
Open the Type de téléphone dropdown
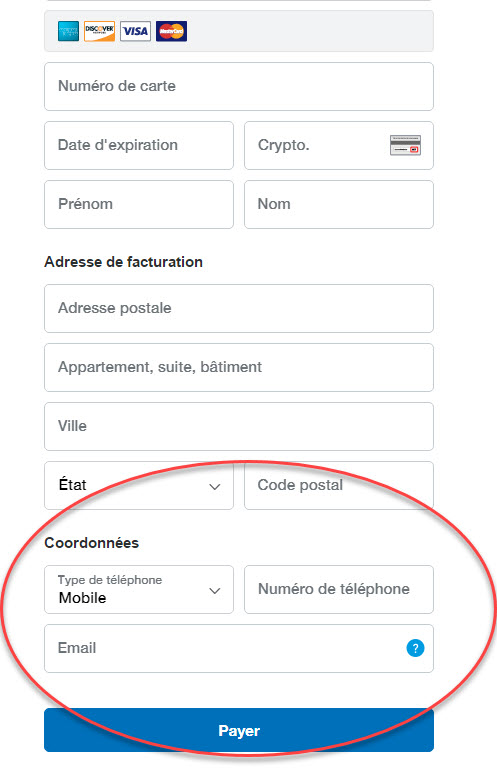(139, 590)
